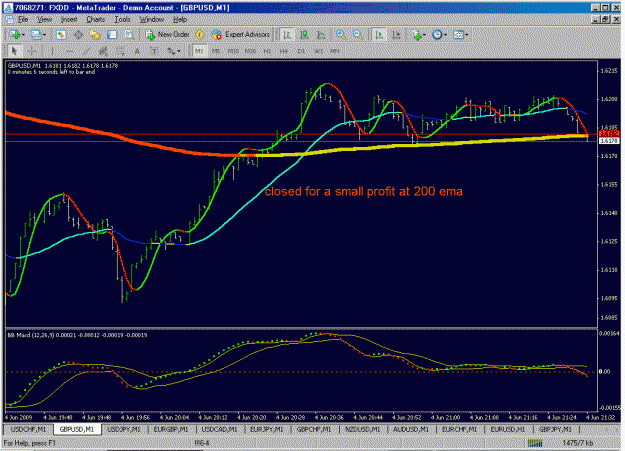Image resolution: width=625 pixels, height=451 pixels.
Task: Open the Window menu
Action: click(151, 20)
